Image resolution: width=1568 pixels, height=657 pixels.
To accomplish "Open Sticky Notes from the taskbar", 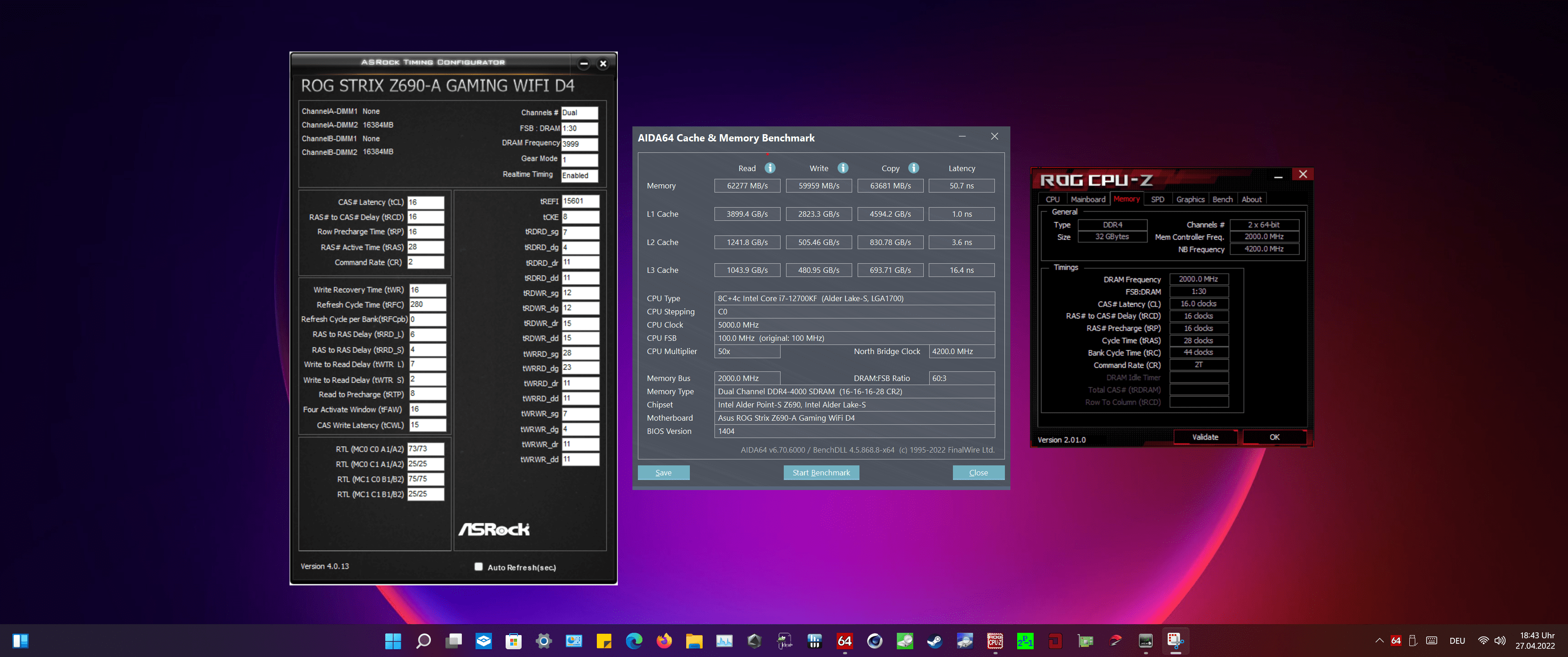I will [604, 641].
